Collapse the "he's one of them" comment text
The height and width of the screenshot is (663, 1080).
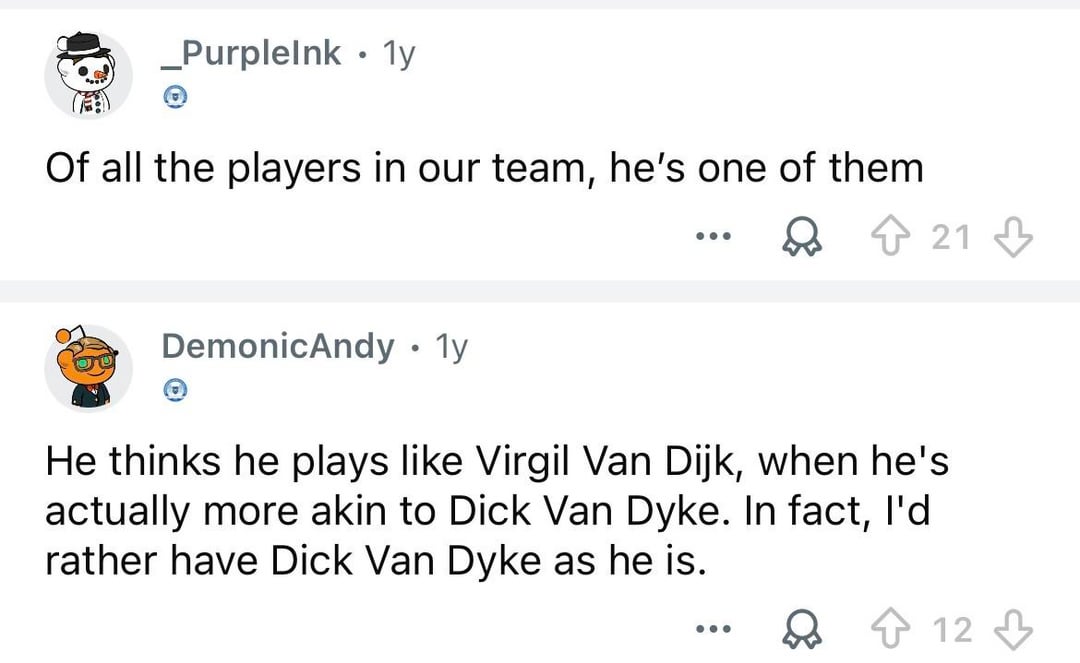484,168
